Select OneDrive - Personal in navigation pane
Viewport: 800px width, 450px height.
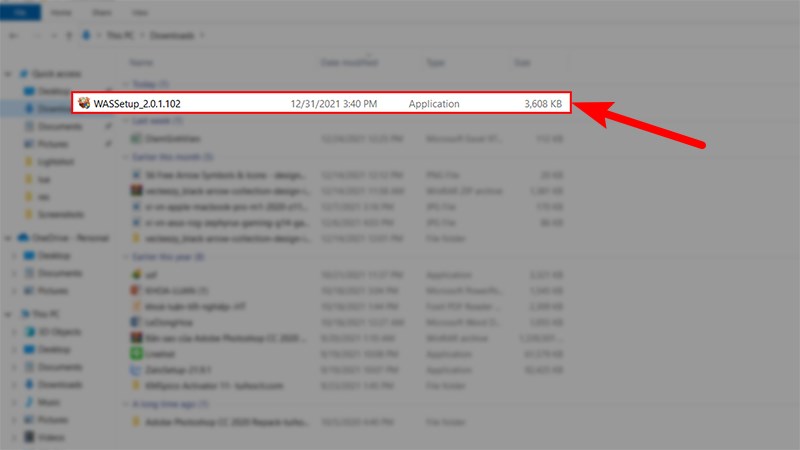click(x=70, y=238)
